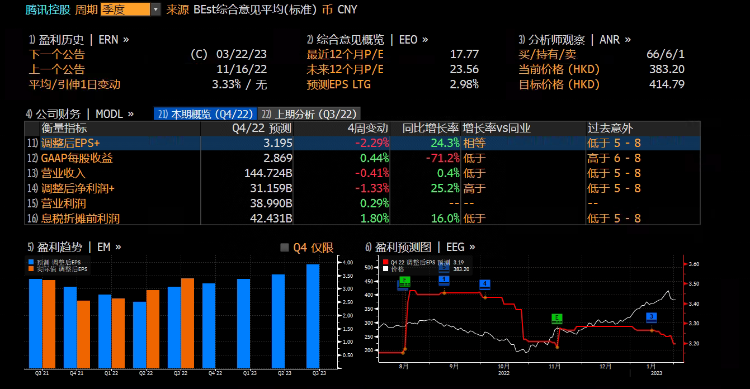Switch to the 上期分析 (Q3/22) tab
This screenshot has width=750, height=389.
tap(309, 114)
